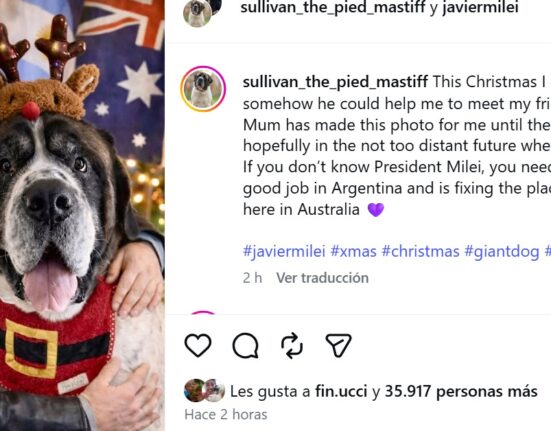Screen dimensions: 551x431
Task: View the 35.917 personas más likes list
Action: point(461,391)
